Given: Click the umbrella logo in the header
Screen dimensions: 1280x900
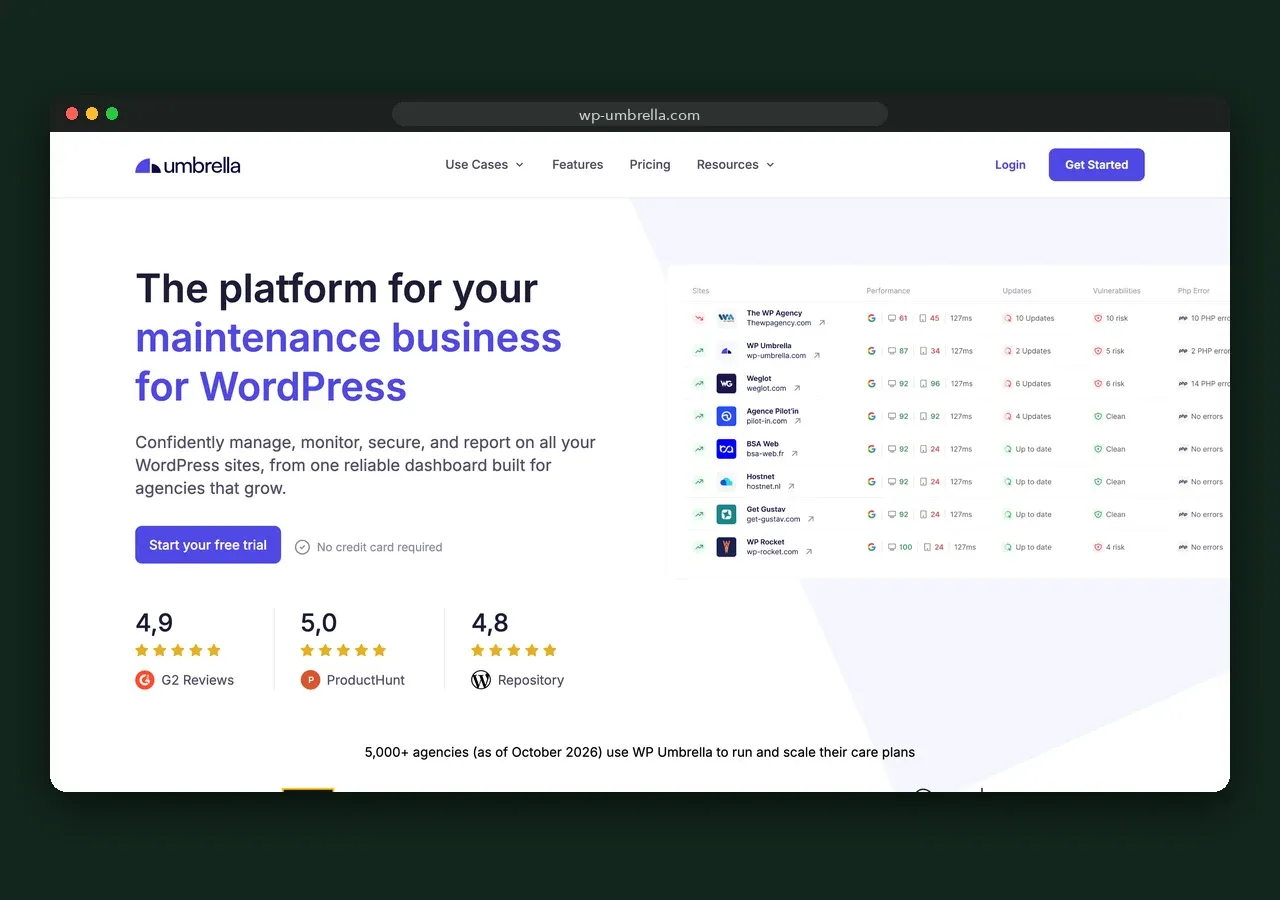Looking at the screenshot, I should pos(188,165).
